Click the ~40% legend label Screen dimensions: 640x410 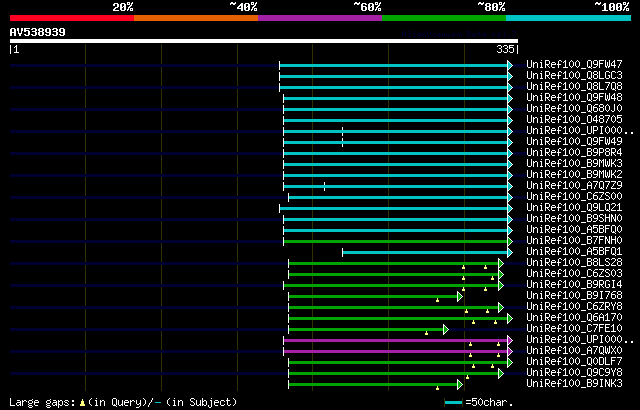point(243,7)
